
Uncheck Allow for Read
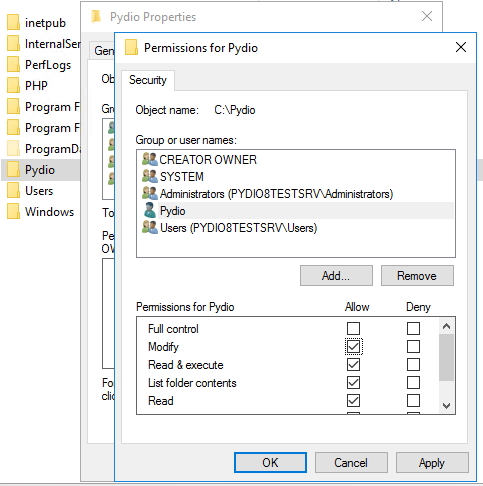point(353,401)
